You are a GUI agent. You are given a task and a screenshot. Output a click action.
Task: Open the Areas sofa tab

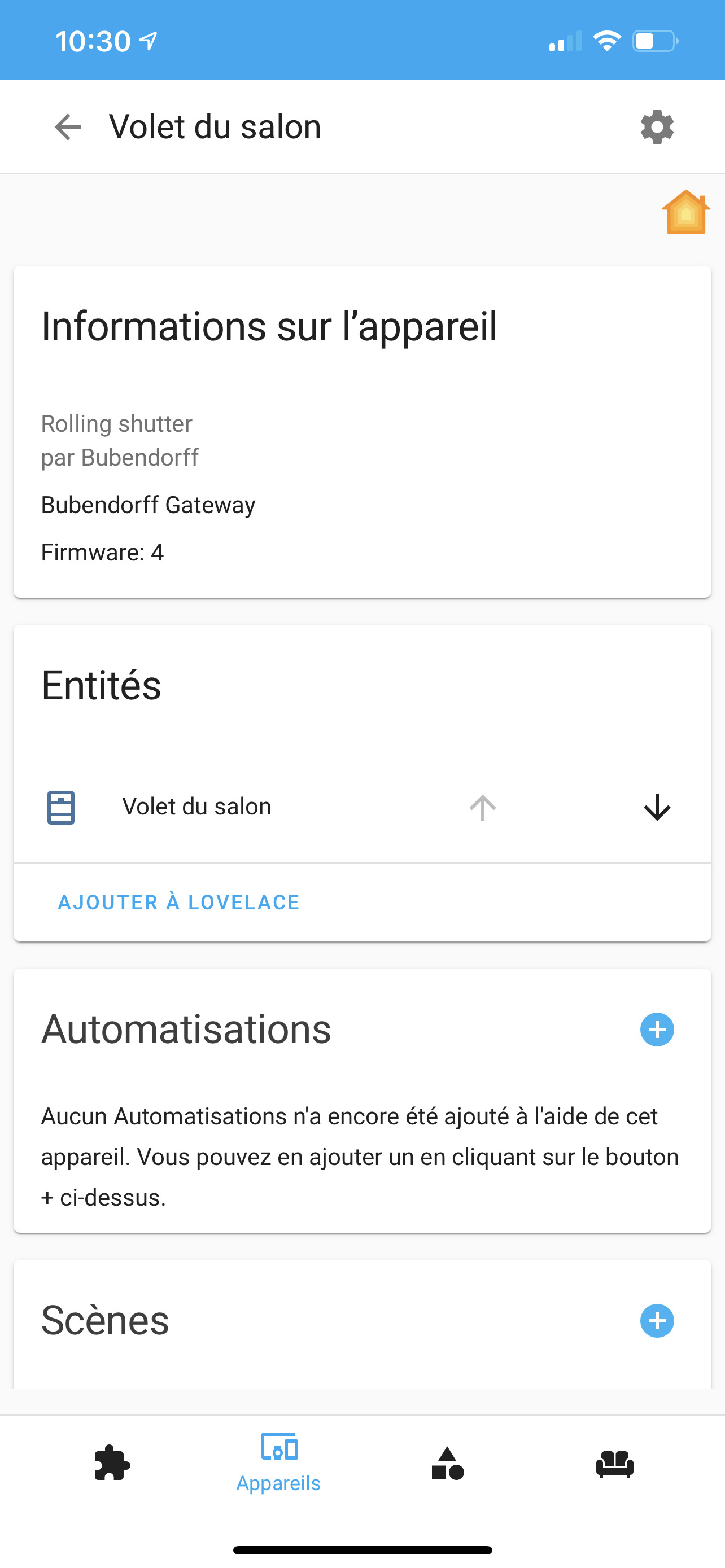(615, 1462)
